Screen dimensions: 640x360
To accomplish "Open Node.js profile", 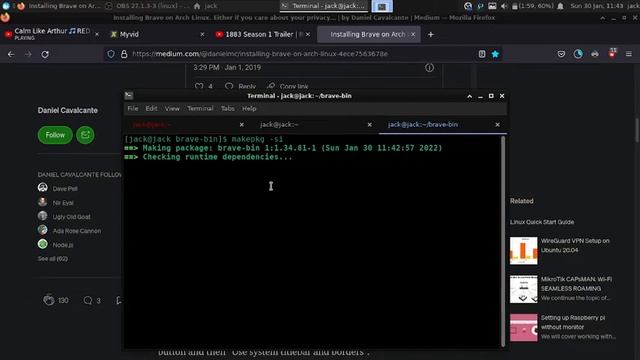I will click(x=63, y=245).
